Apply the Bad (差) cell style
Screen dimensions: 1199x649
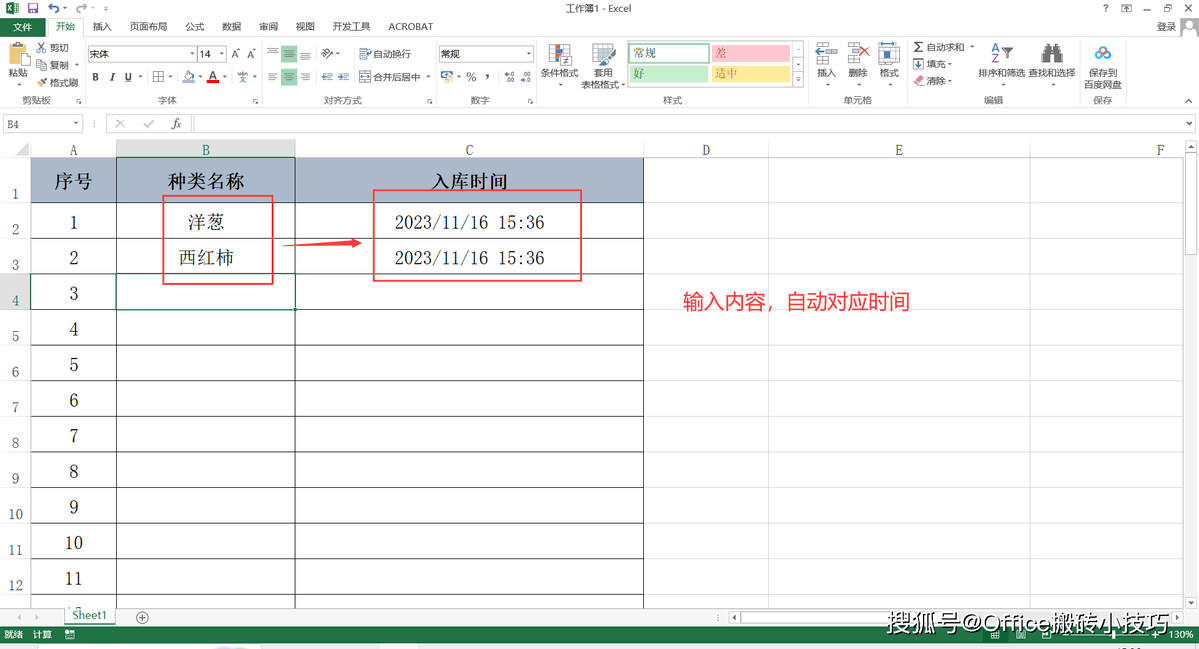(750, 53)
